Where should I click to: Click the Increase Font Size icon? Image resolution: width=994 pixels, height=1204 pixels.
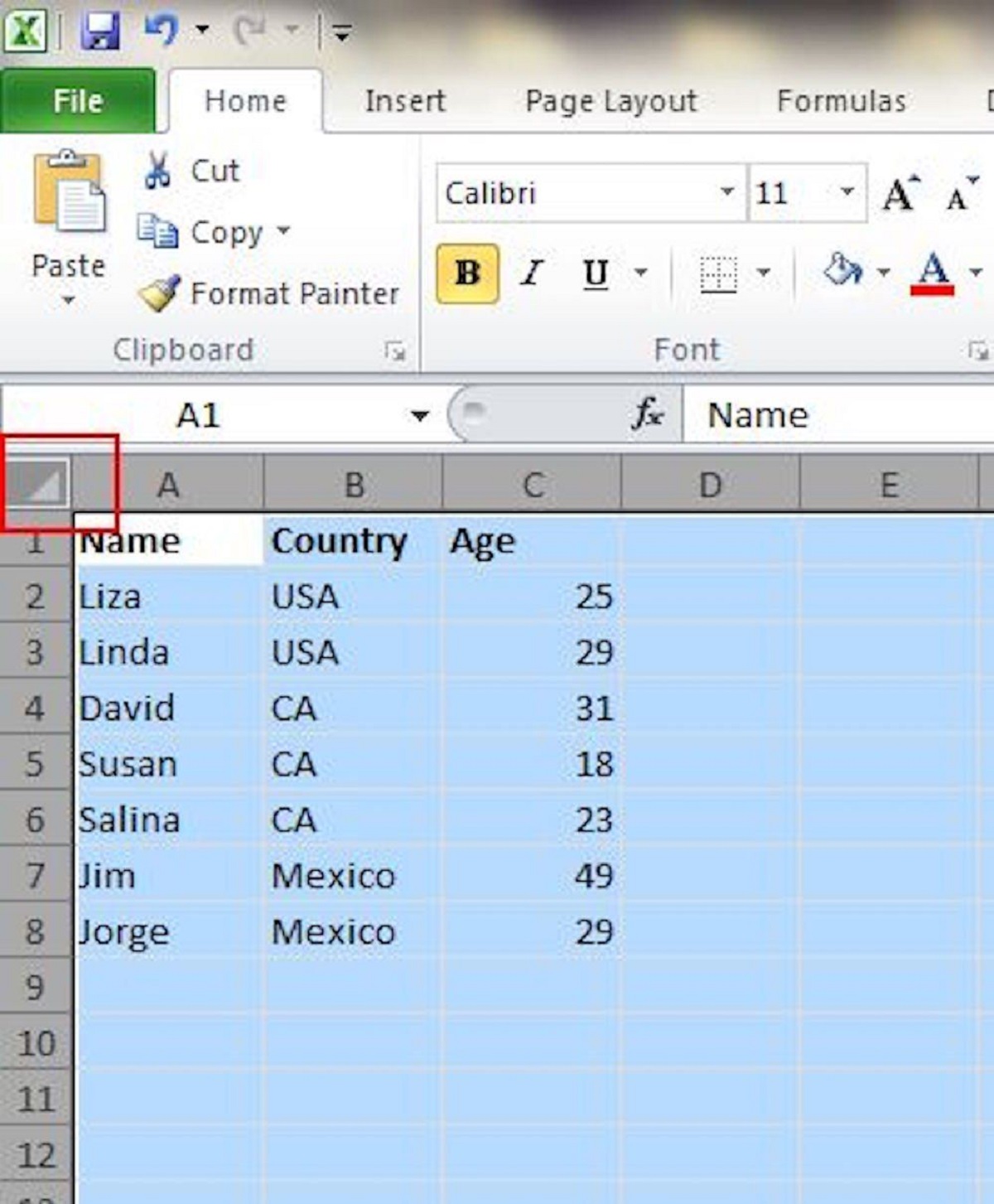900,194
